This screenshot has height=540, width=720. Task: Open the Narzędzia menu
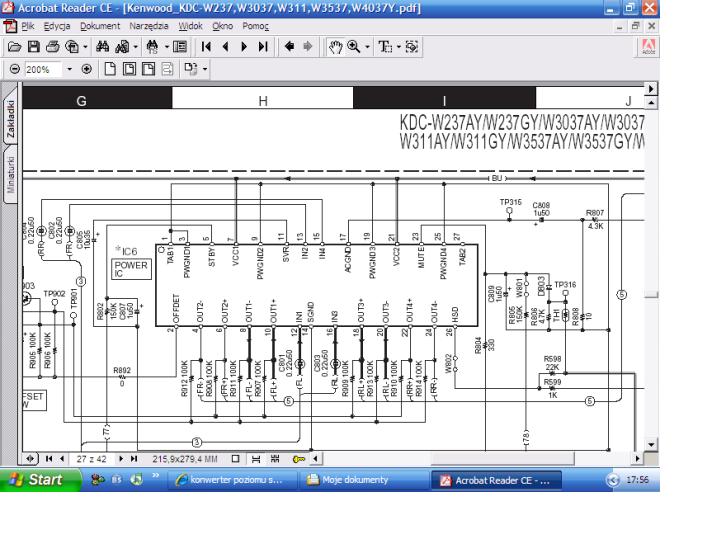(149, 26)
